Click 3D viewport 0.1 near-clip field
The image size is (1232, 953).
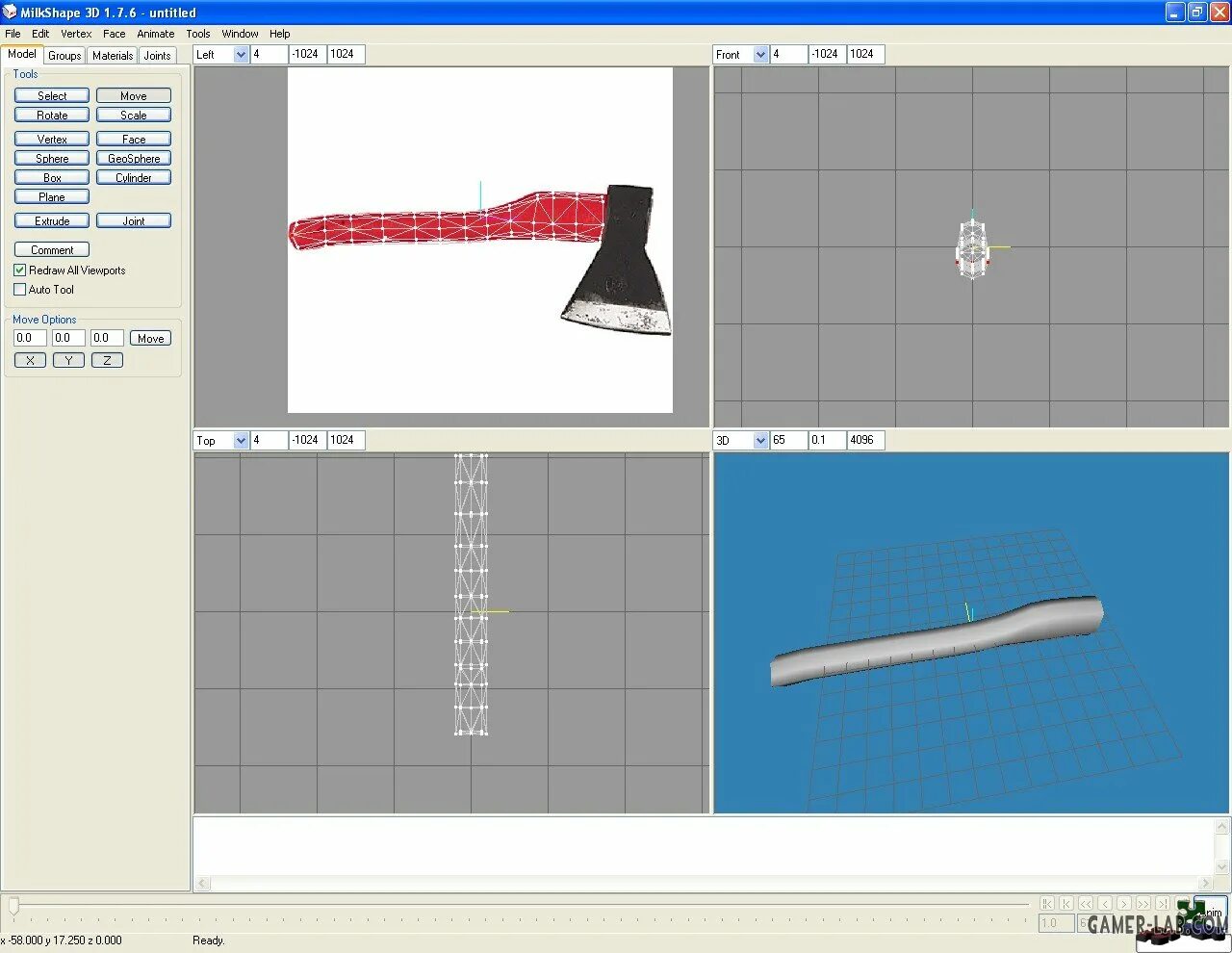827,440
